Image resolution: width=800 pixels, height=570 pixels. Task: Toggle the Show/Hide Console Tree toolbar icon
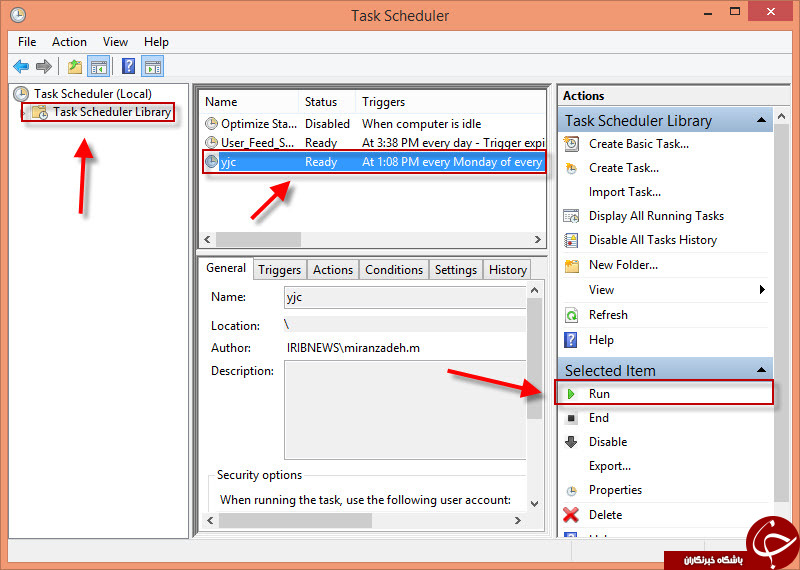pyautogui.click(x=99, y=66)
